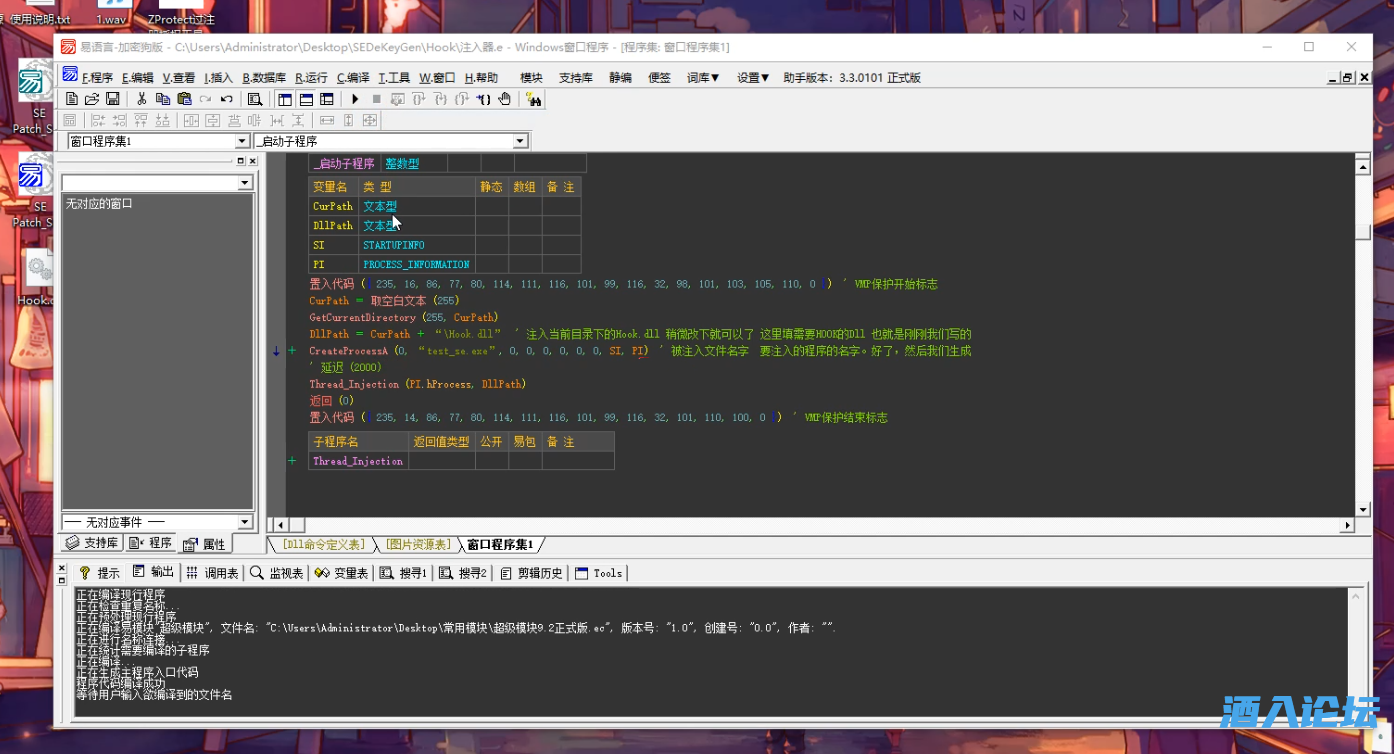
Task: Toggle the left work panel layout button
Action: (x=285, y=99)
